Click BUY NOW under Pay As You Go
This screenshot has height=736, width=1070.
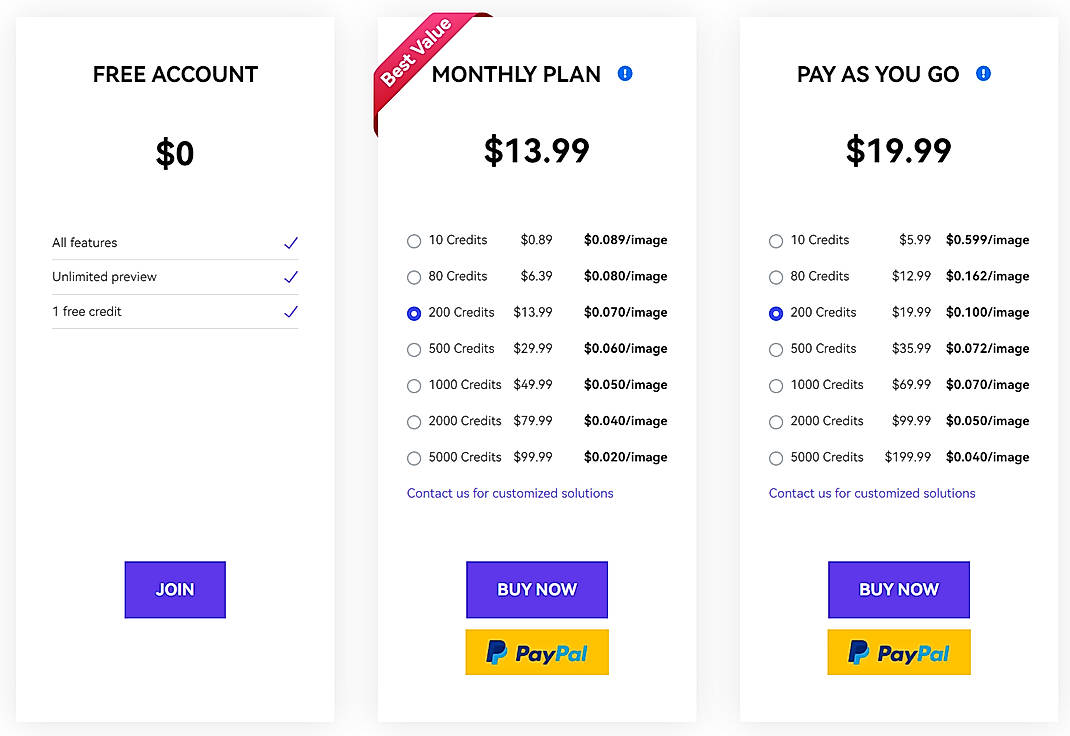click(x=898, y=589)
